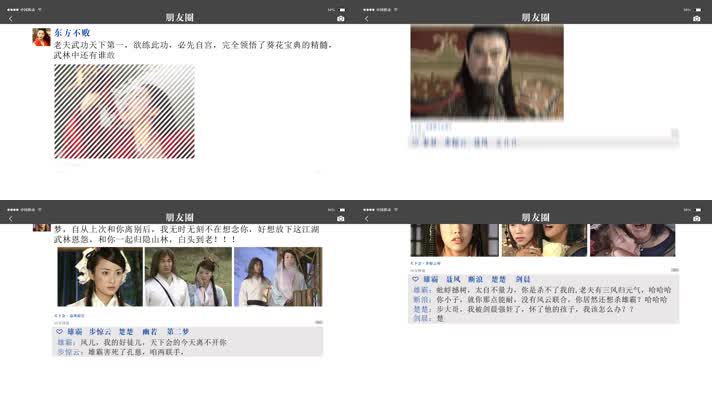The width and height of the screenshot is (712, 400).
Task: Open camera icon in the 东方不败 post panel
Action: [x=341, y=19]
